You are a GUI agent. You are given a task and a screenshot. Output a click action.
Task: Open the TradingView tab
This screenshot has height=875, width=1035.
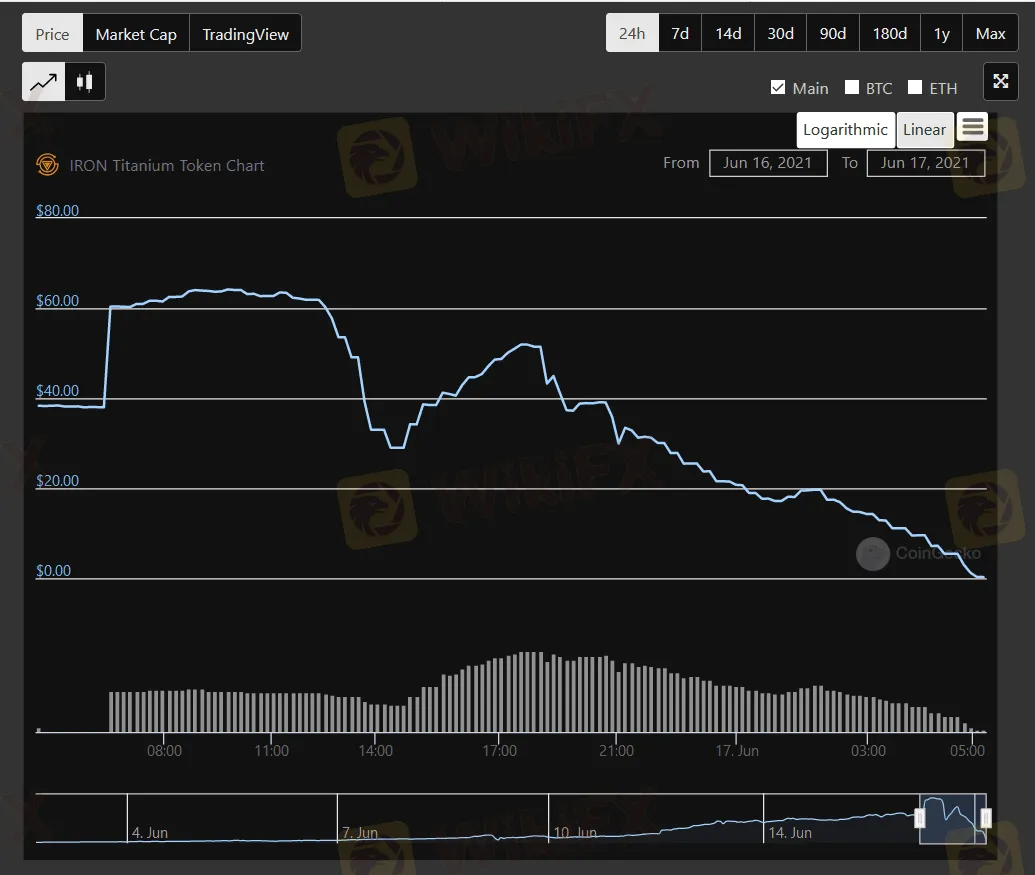click(245, 34)
